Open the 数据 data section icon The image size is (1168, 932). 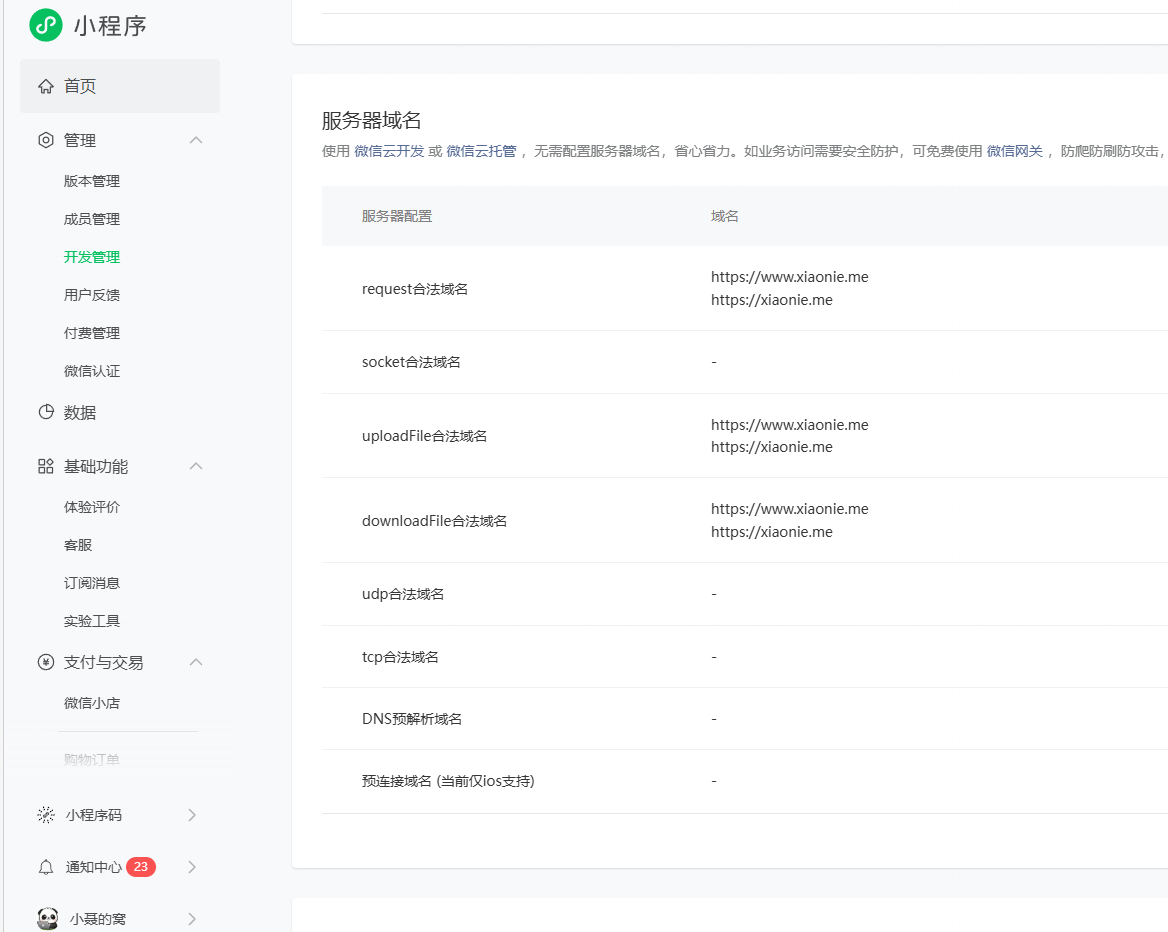45,411
